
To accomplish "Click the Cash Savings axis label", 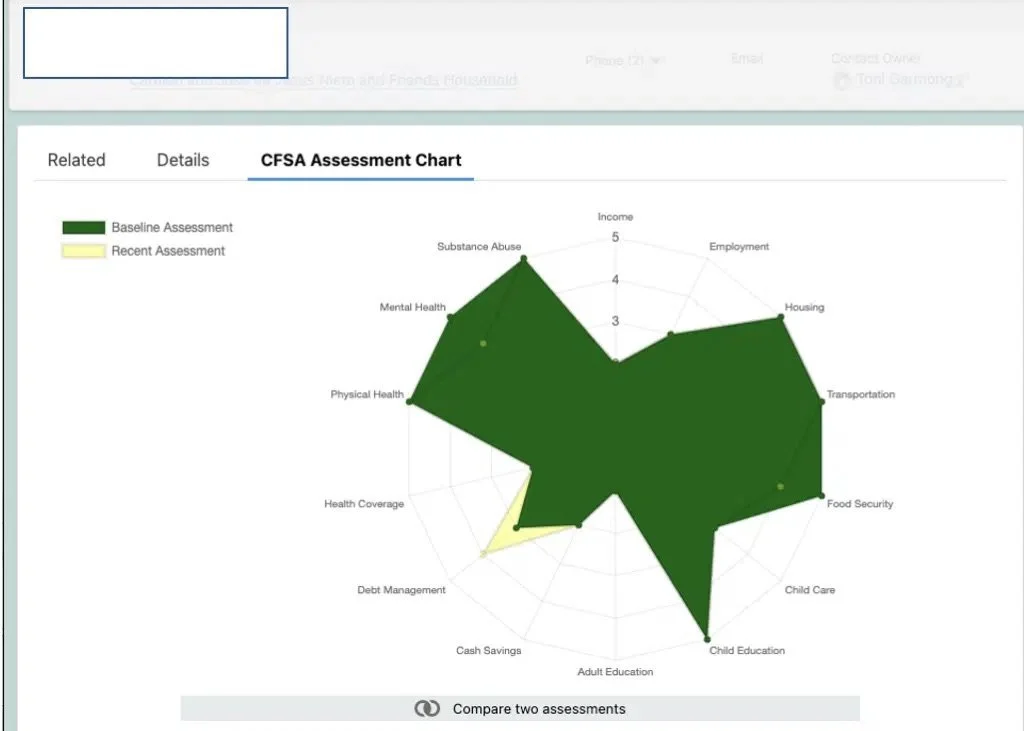I will (488, 651).
